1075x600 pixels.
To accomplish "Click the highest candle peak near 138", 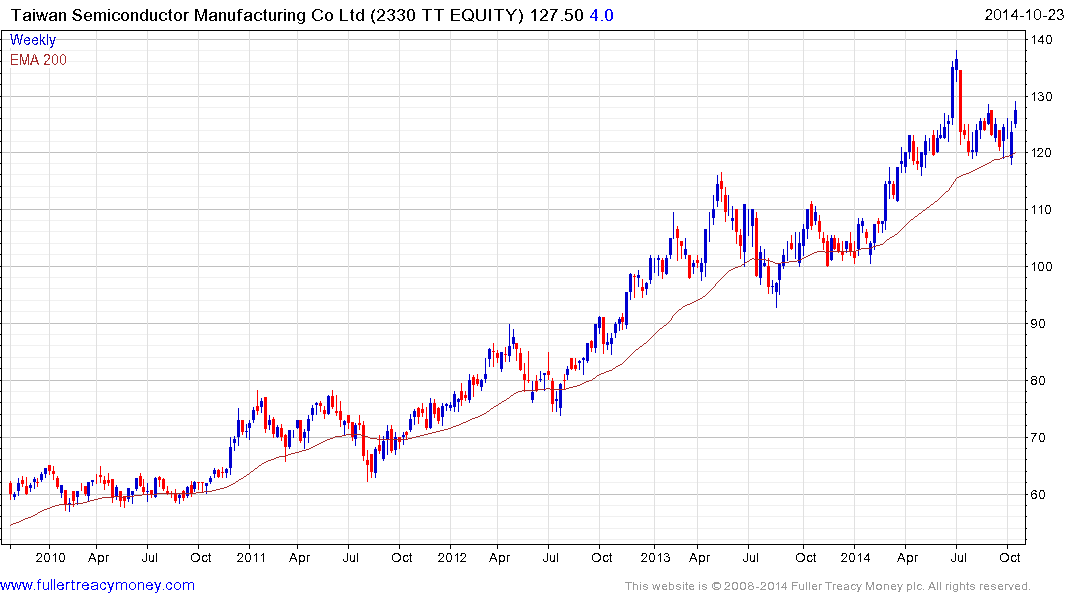I will (x=956, y=53).
